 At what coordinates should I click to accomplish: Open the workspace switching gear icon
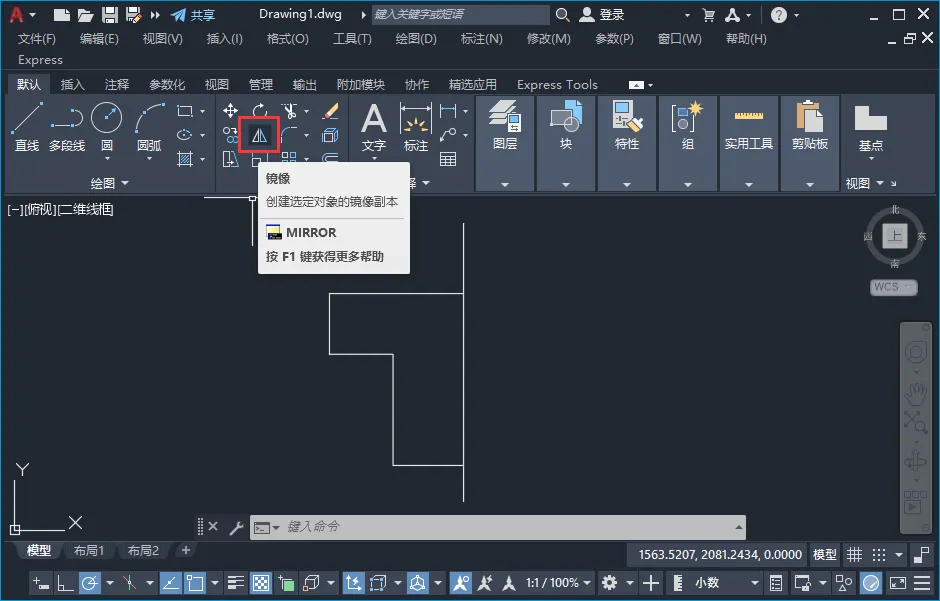(x=610, y=582)
